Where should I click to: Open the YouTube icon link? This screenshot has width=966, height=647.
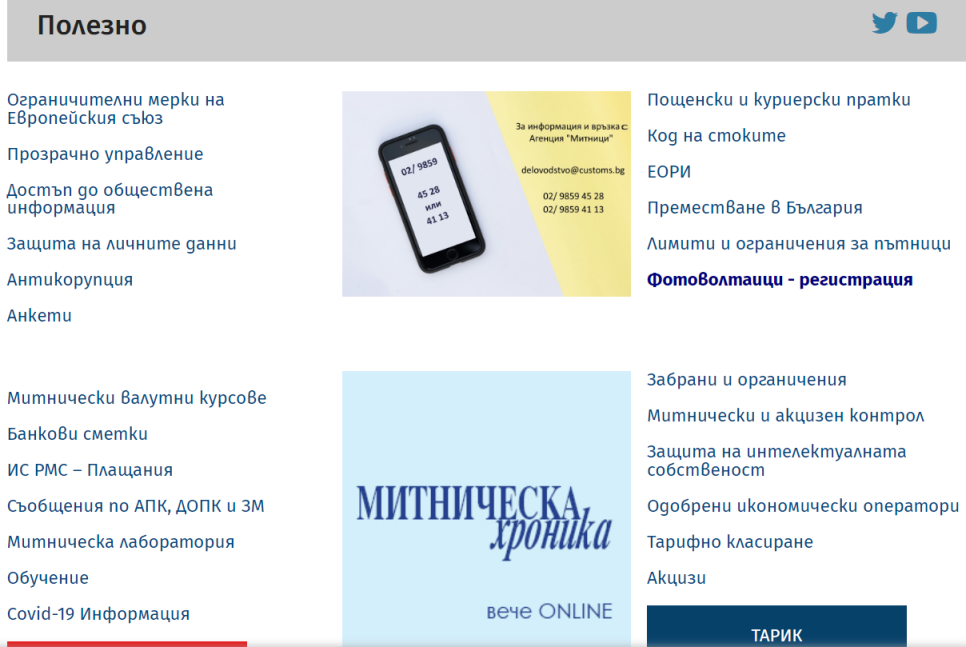(921, 23)
